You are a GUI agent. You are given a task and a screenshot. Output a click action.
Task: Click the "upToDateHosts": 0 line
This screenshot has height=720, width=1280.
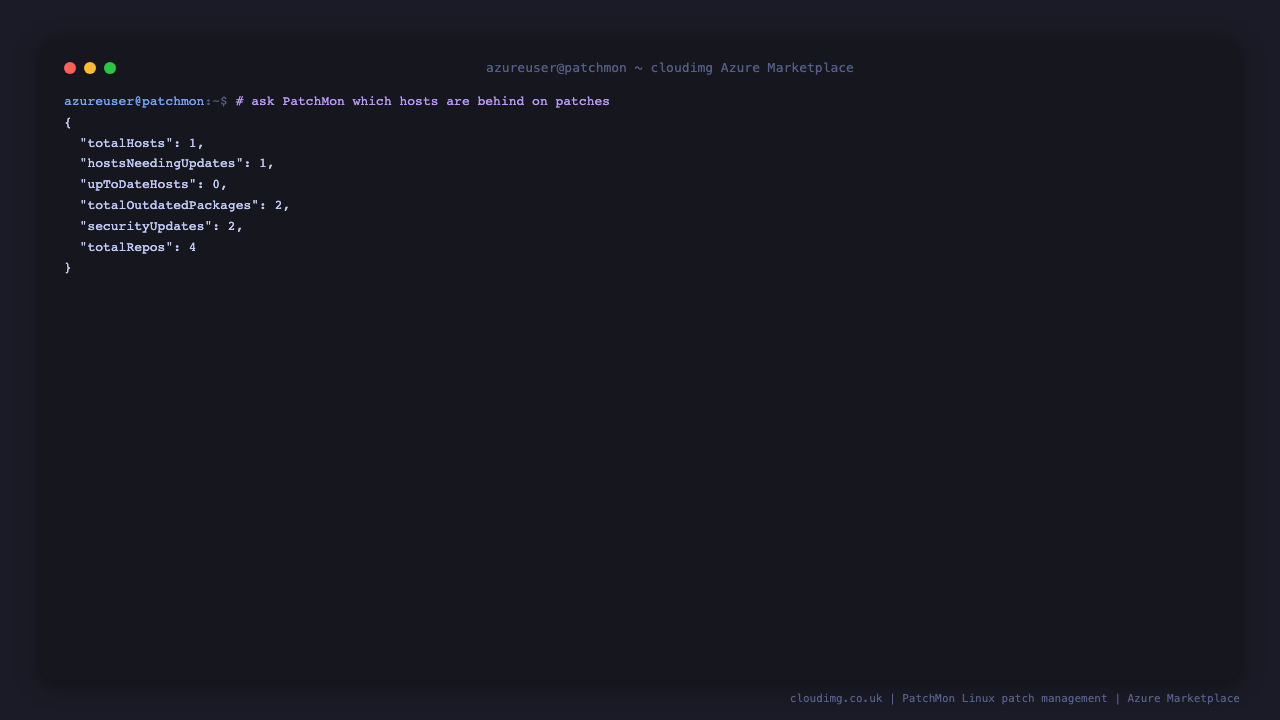[154, 185]
